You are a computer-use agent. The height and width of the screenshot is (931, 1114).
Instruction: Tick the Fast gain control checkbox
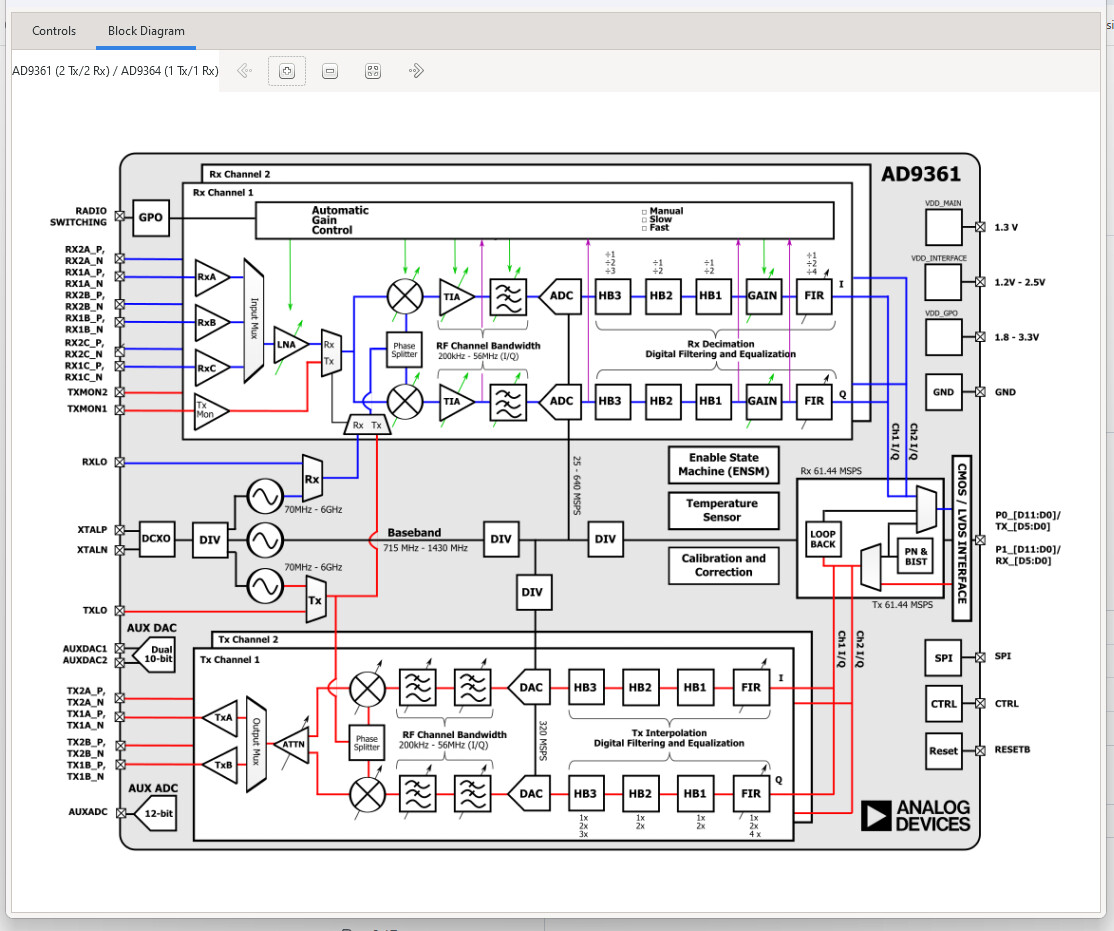pos(645,228)
